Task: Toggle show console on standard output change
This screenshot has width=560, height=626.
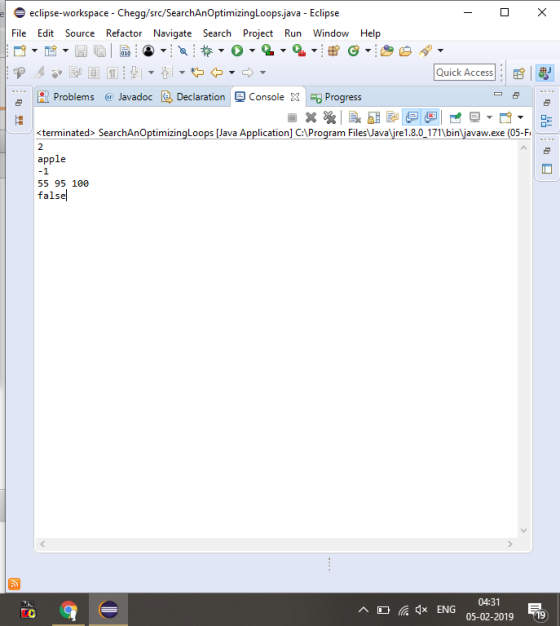Action: click(x=412, y=117)
